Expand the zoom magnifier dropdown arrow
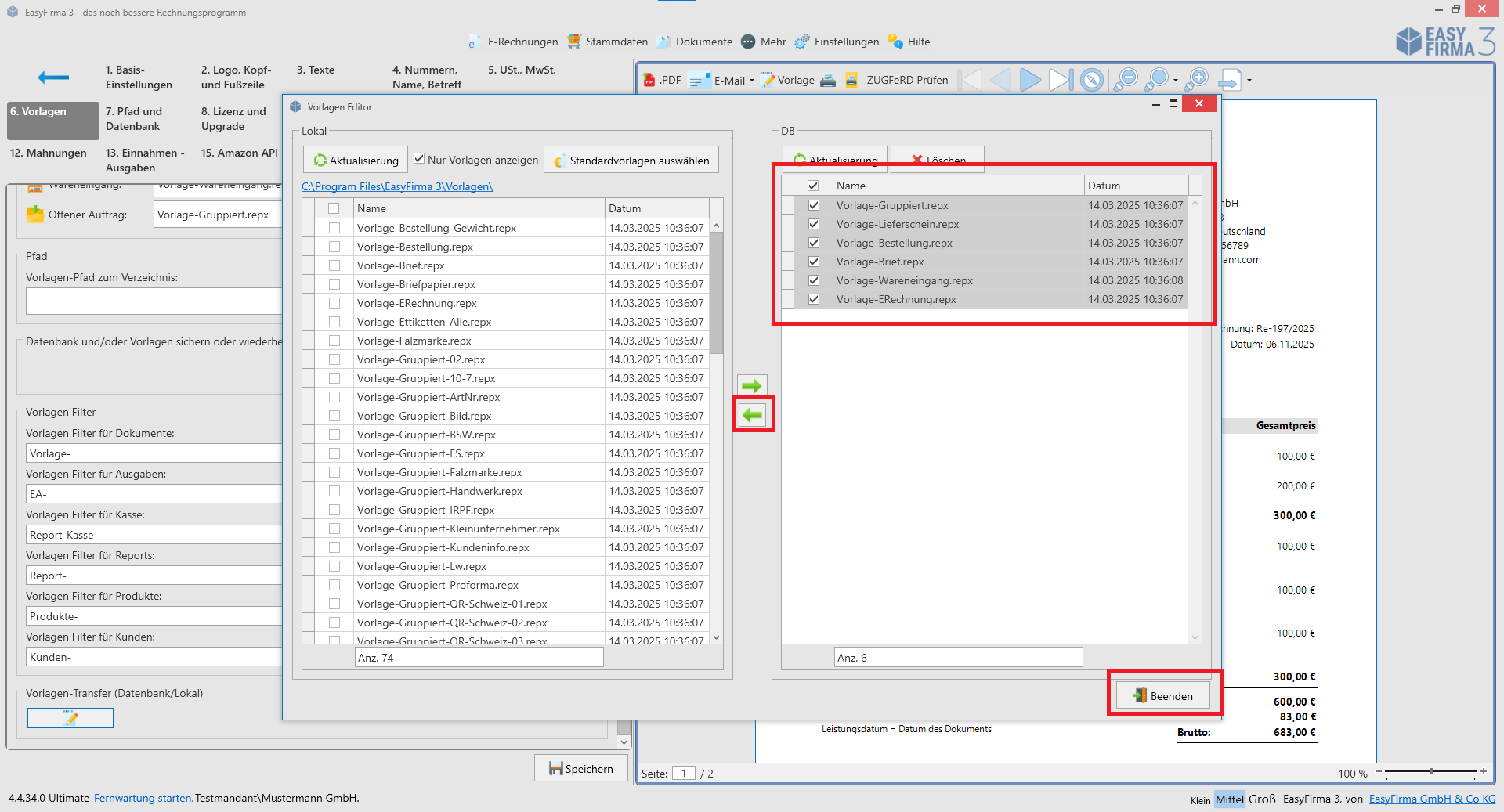Viewport: 1504px width, 812px height. point(1176,80)
